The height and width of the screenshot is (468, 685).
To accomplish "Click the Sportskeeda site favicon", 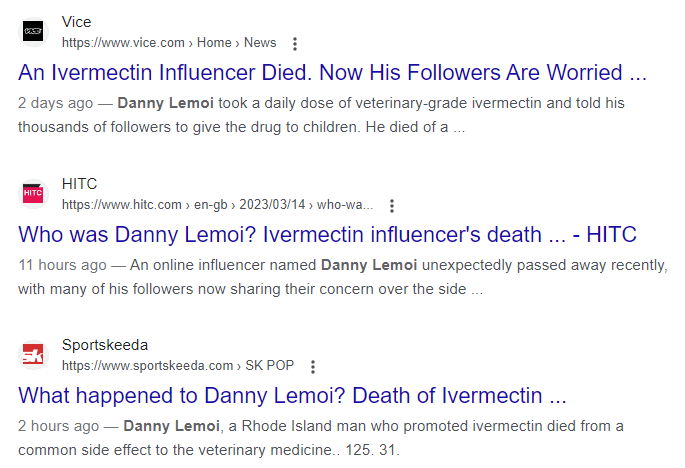I will [33, 355].
